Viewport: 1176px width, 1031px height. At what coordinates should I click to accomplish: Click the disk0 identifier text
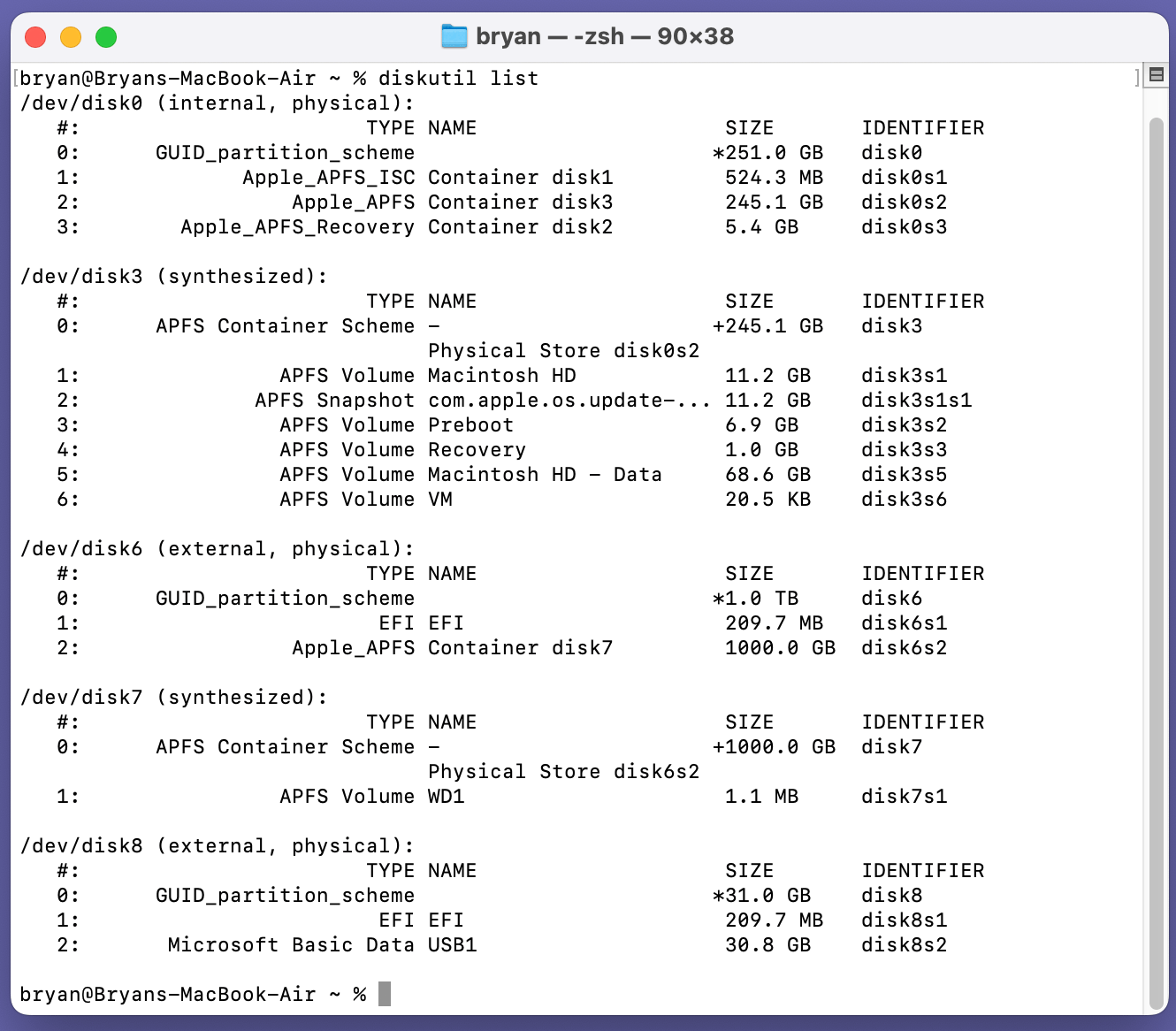tap(891, 152)
